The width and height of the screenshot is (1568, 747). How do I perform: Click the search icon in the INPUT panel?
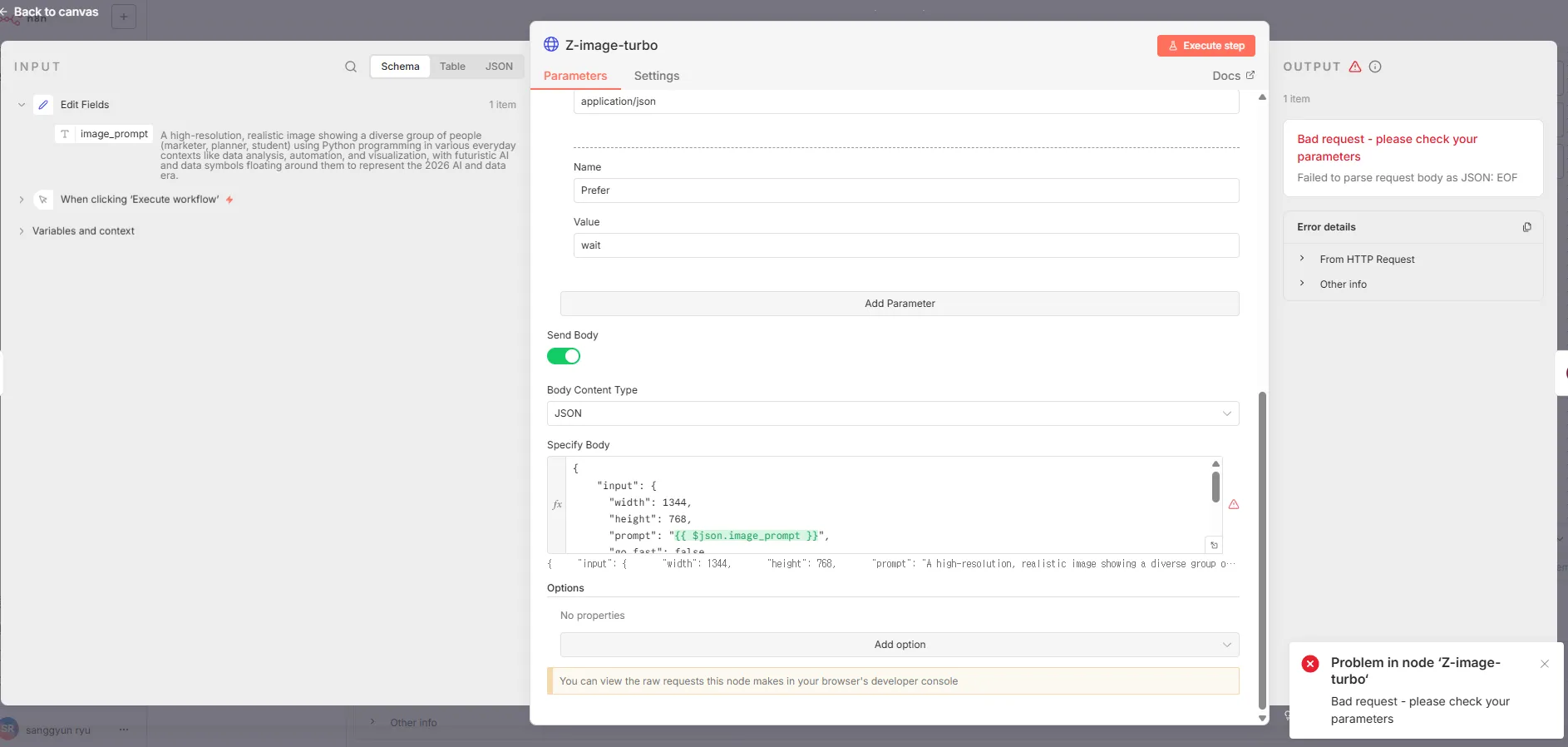(x=351, y=67)
